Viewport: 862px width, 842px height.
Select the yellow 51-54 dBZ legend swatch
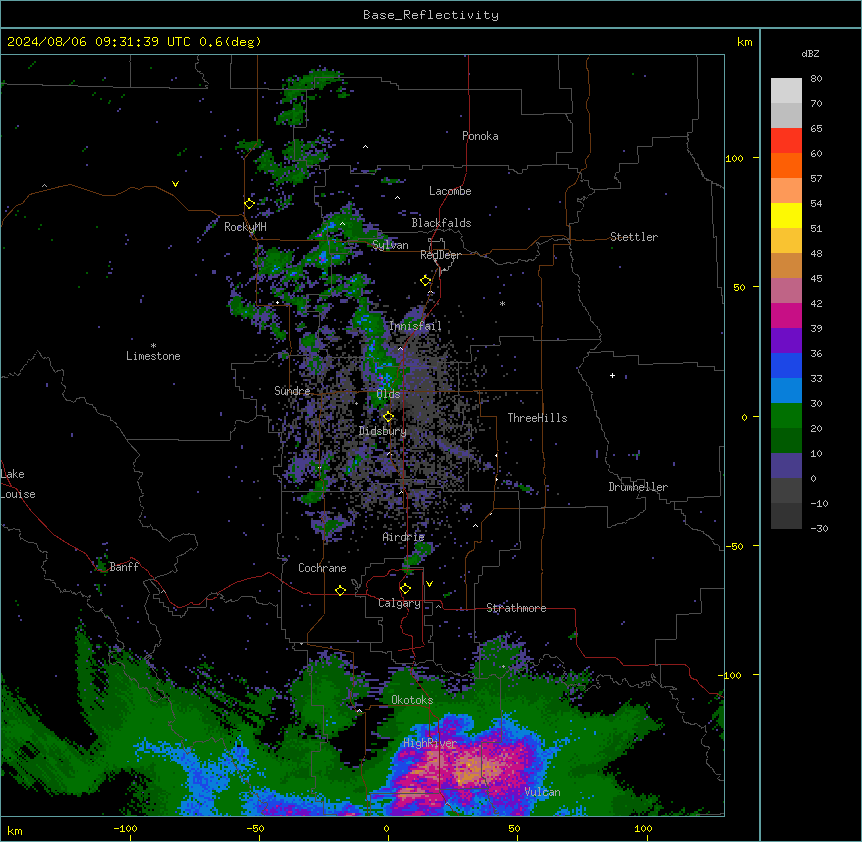(x=786, y=215)
